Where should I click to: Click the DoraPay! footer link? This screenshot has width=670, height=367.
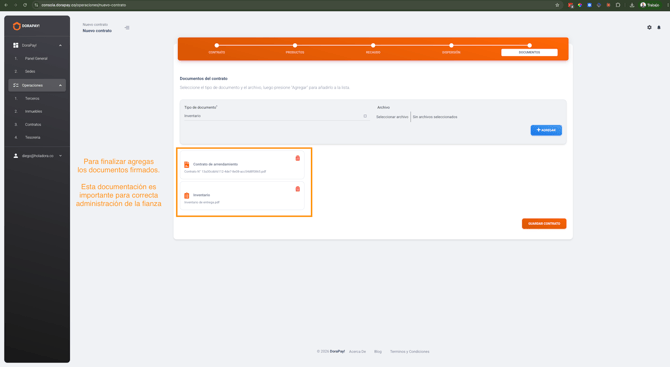337,352
